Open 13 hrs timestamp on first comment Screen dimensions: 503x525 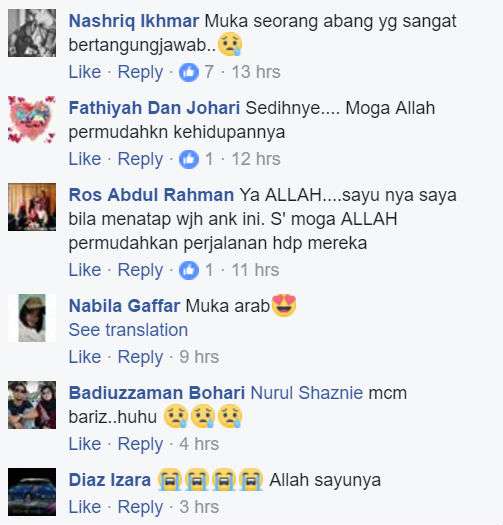click(x=256, y=72)
